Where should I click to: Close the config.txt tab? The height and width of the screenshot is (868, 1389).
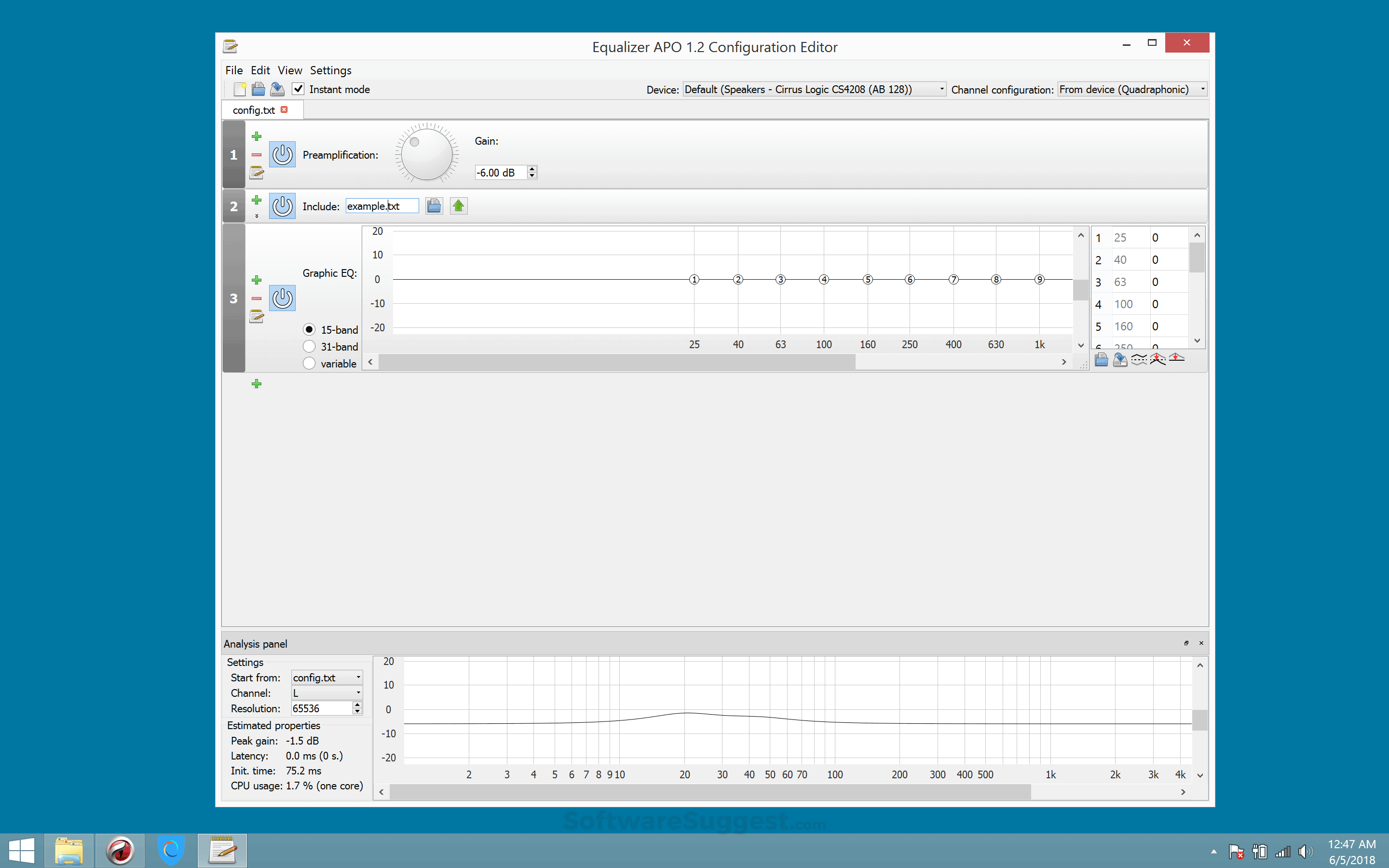285,109
